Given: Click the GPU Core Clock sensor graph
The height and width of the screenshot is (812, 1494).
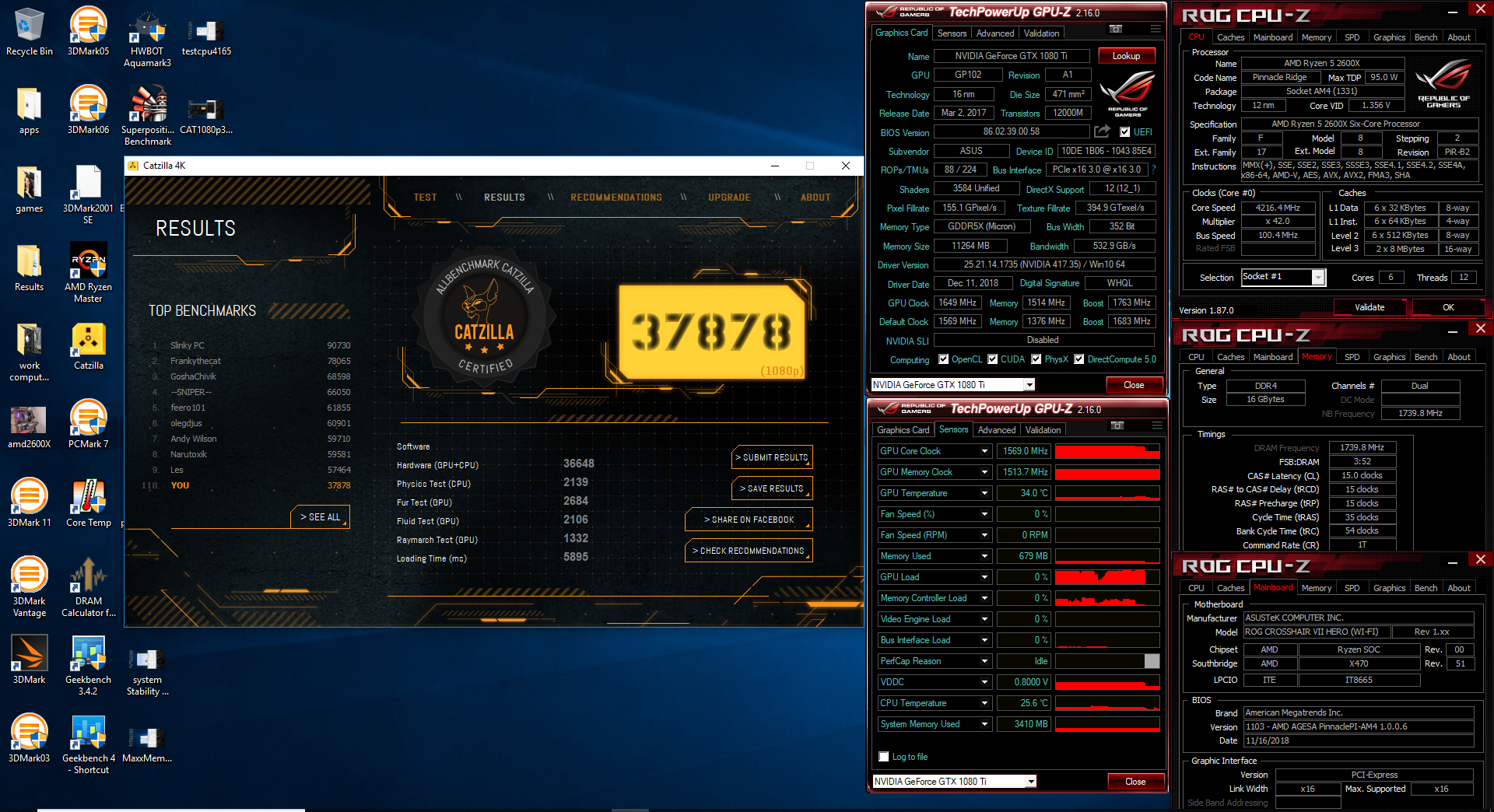Looking at the screenshot, I should (1107, 451).
